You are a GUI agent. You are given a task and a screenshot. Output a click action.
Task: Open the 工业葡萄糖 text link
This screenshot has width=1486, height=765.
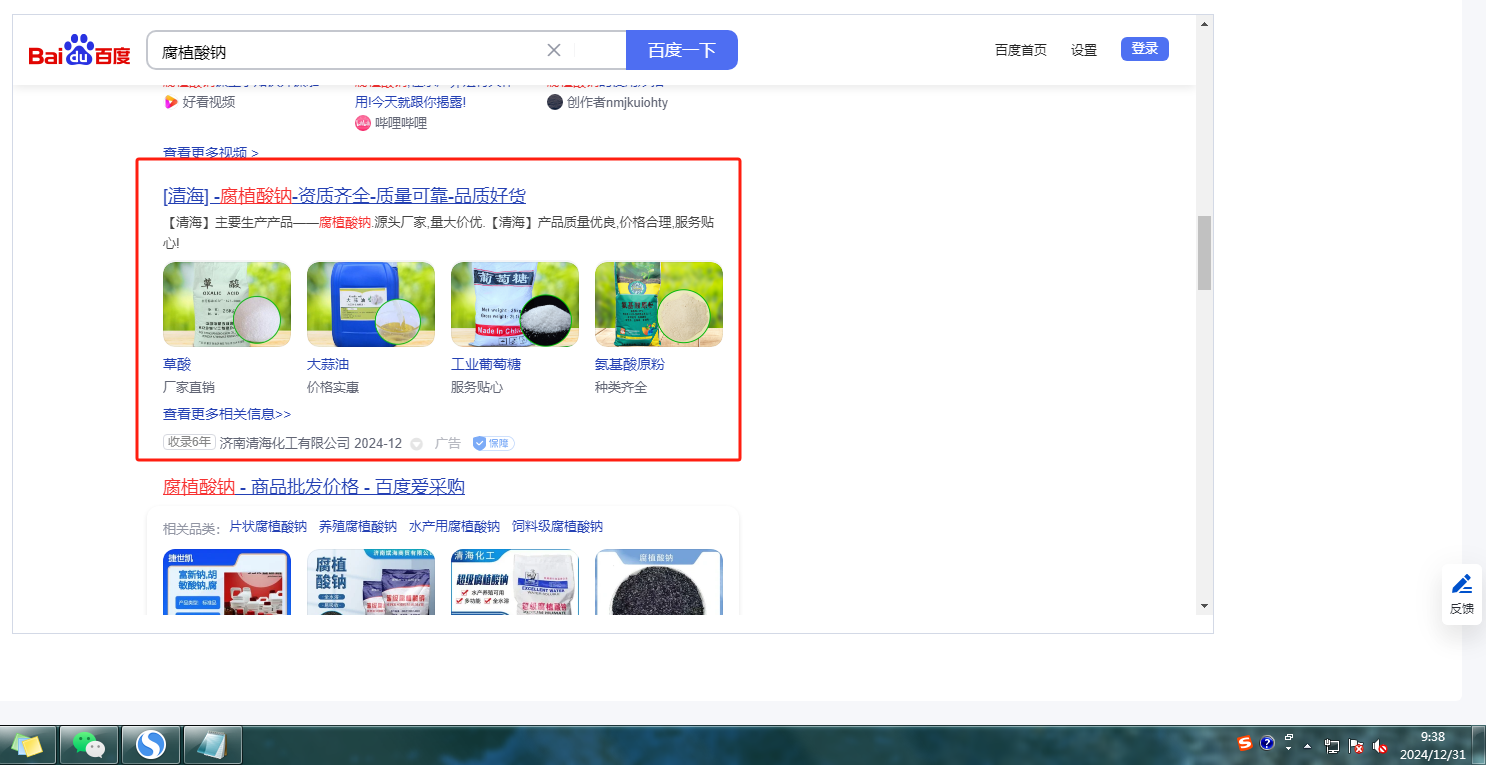coord(486,364)
